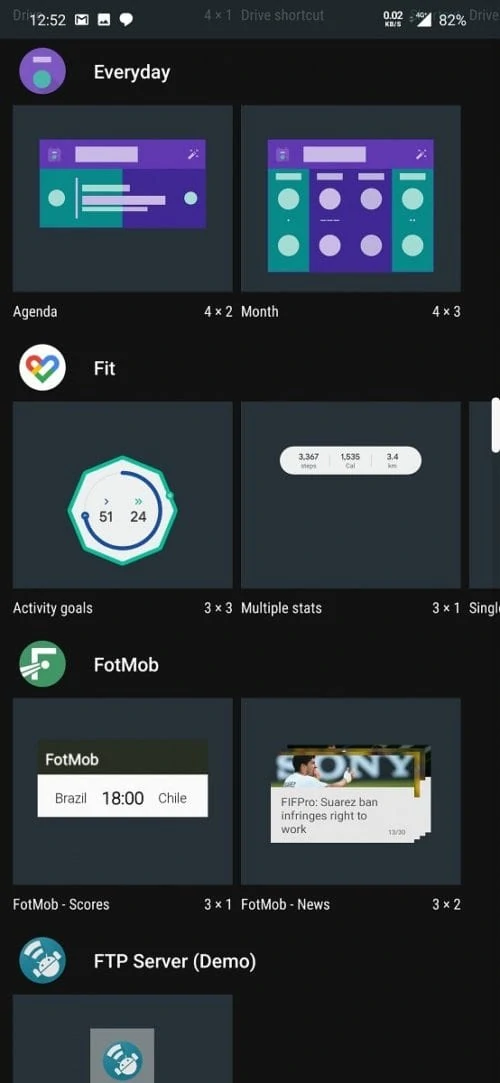Tap the chat bubble notification icon
Image resolution: width=500 pixels, height=1083 pixels.
(126, 20)
